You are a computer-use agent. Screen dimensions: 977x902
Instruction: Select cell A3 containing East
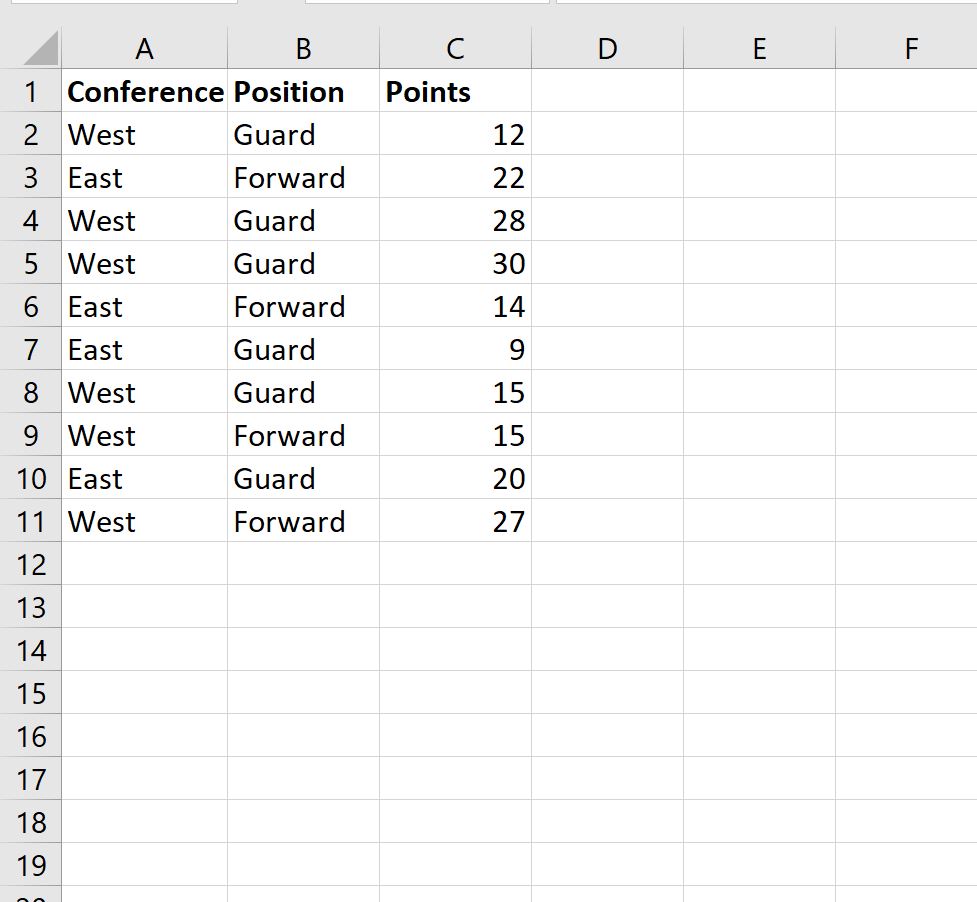pyautogui.click(x=145, y=177)
